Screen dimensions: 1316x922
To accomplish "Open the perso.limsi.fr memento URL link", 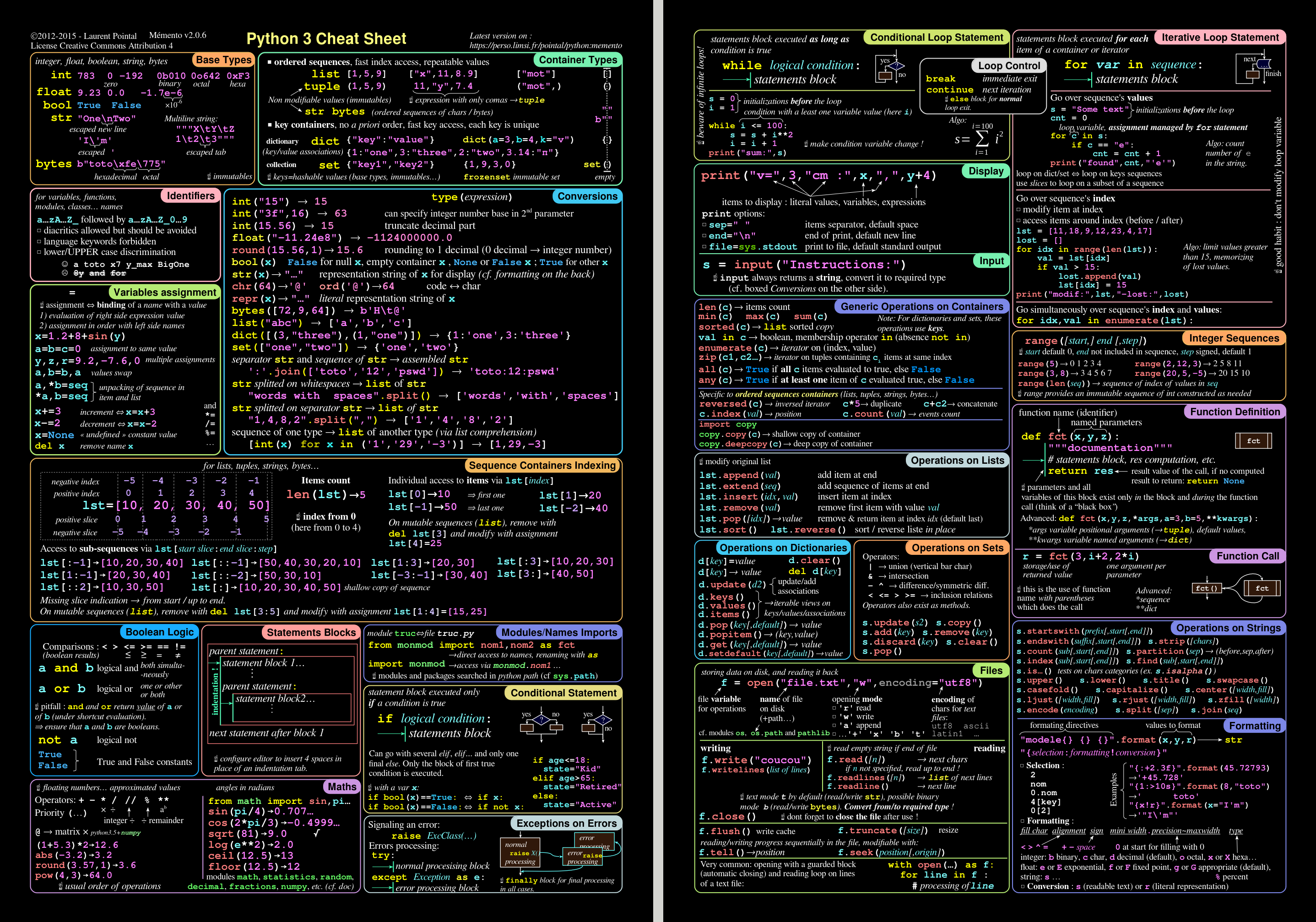I will coord(546,45).
